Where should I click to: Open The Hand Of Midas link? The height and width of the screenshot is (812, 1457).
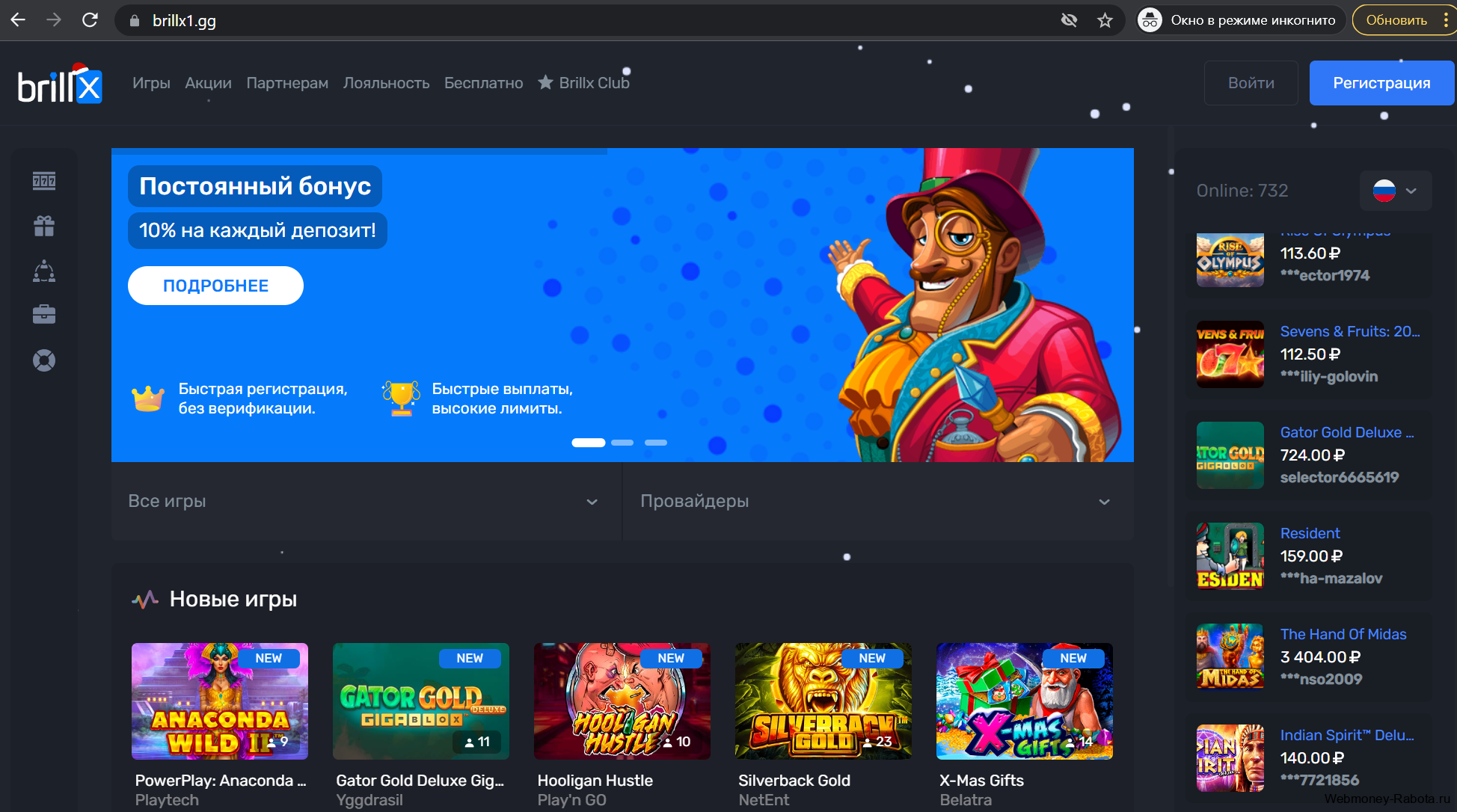[1343, 634]
